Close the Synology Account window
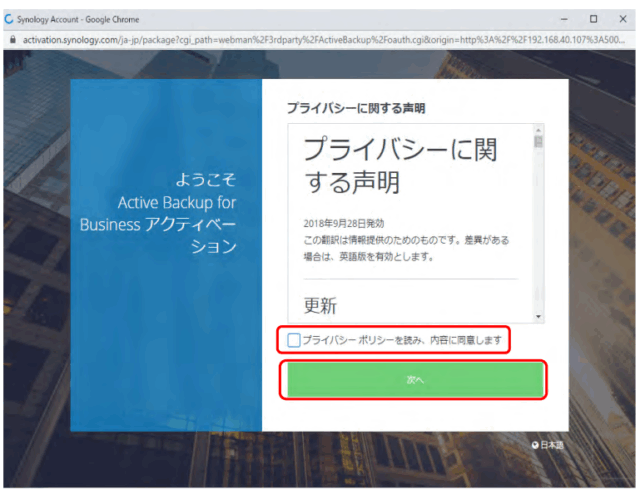Screen dimensions: 640x489 tap(622, 19)
